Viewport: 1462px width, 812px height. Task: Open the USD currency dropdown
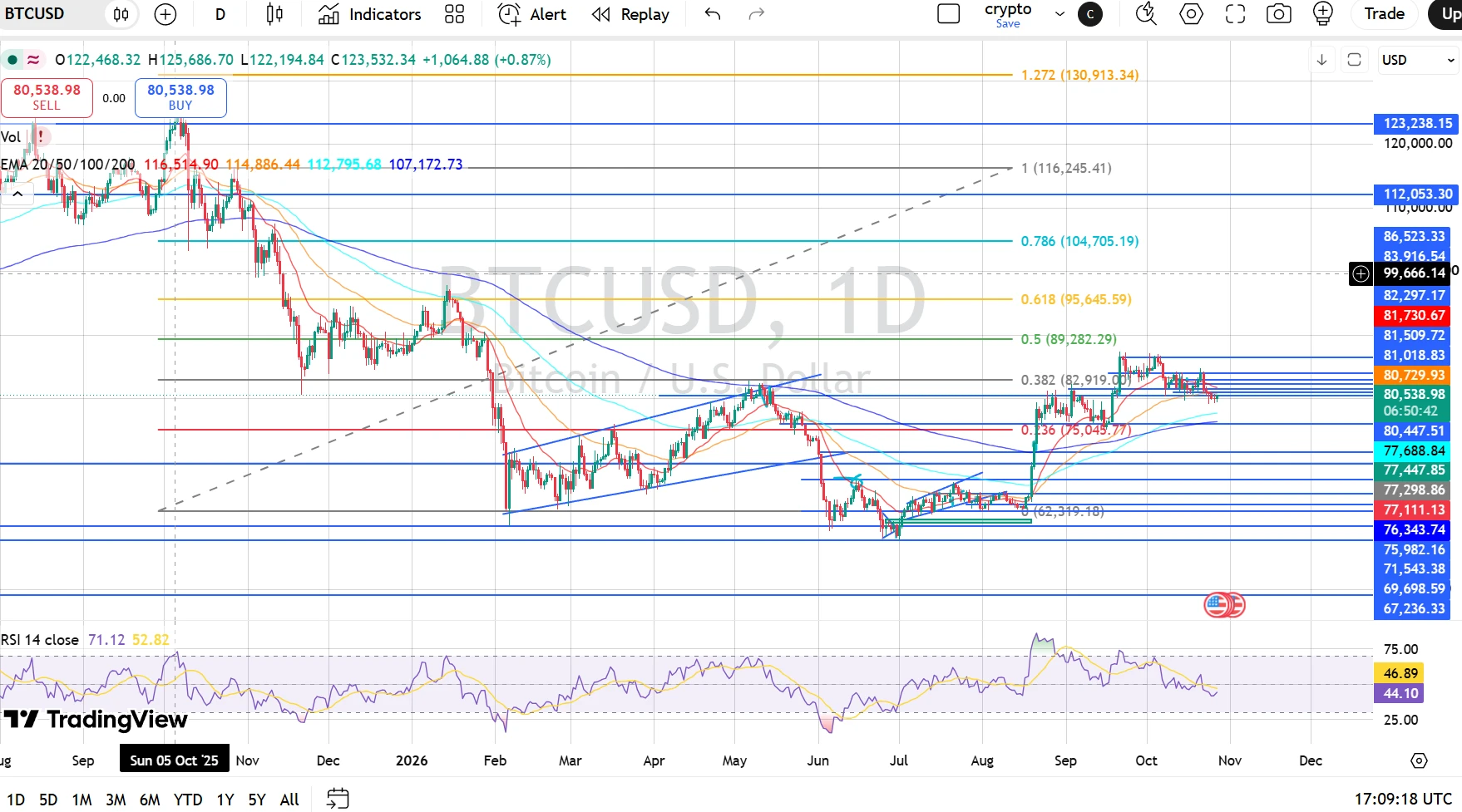click(x=1418, y=60)
